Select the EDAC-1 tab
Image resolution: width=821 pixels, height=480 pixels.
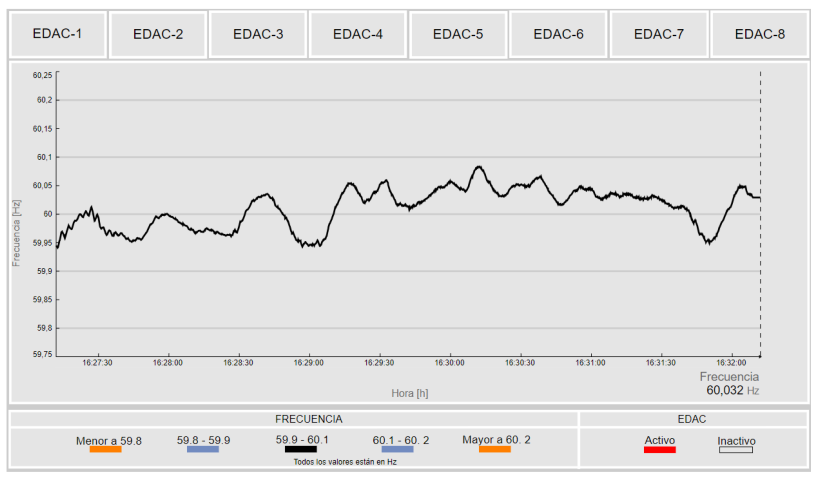click(x=58, y=34)
